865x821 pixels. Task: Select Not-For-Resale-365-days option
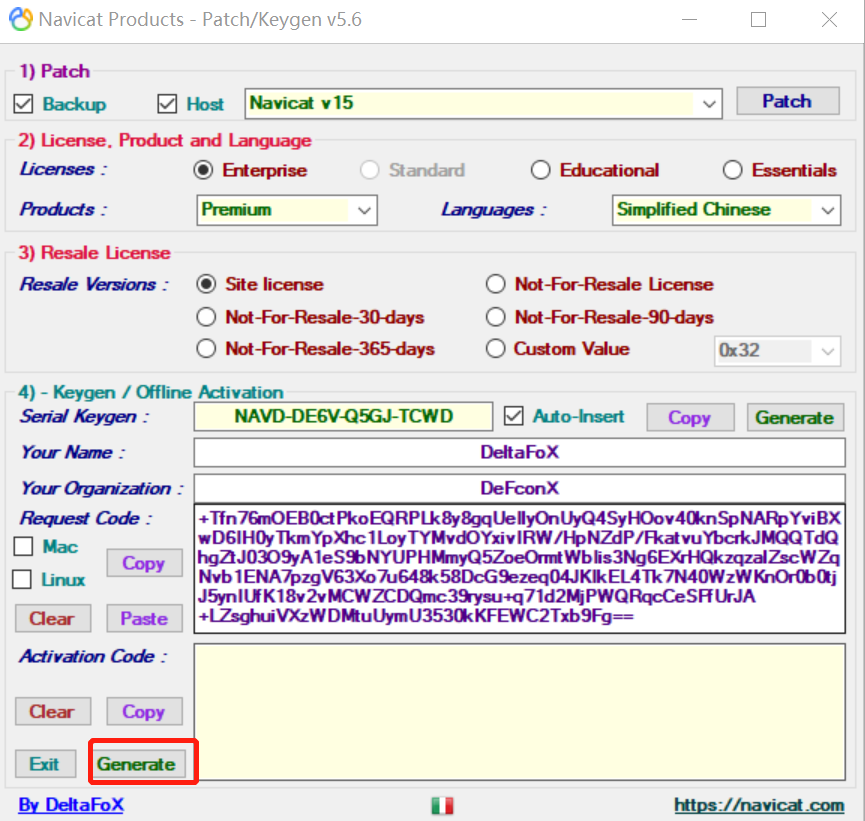tap(206, 349)
